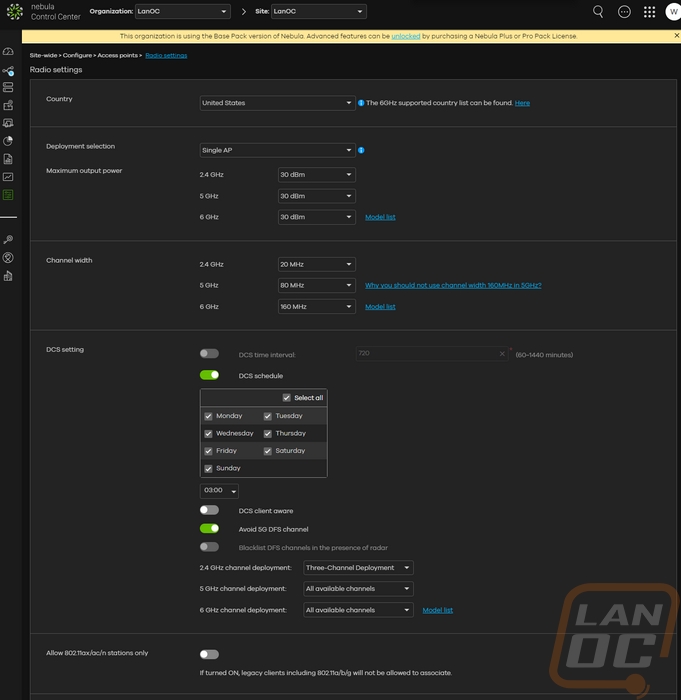The image size is (681, 700).
Task: Open Model list link beside 6 GHz power
Action: pos(380,217)
